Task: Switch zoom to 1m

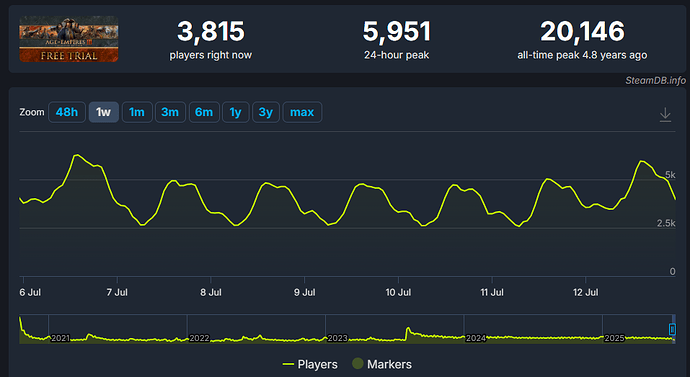Action: click(x=137, y=112)
